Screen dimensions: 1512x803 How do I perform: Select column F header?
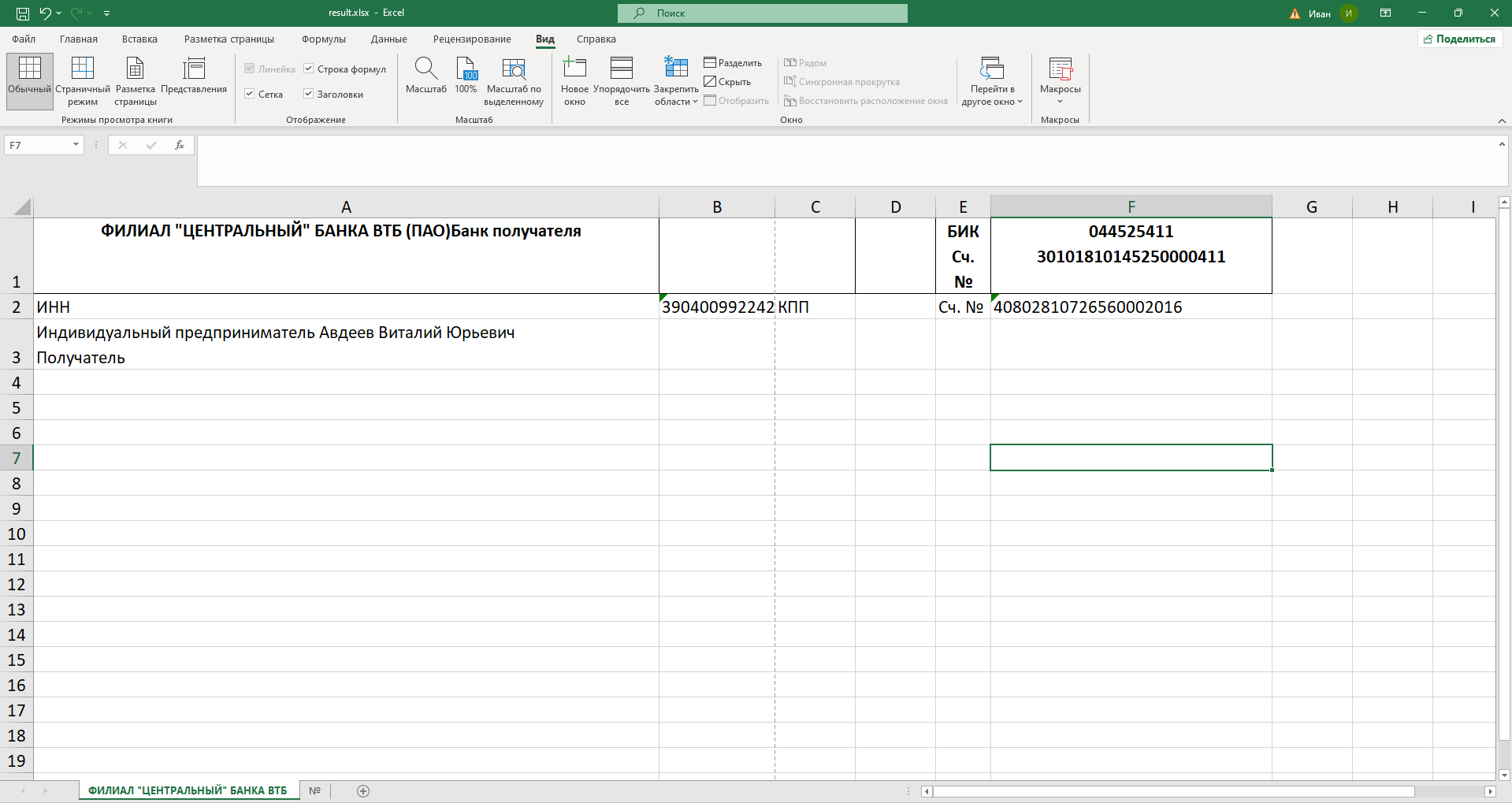point(1131,206)
